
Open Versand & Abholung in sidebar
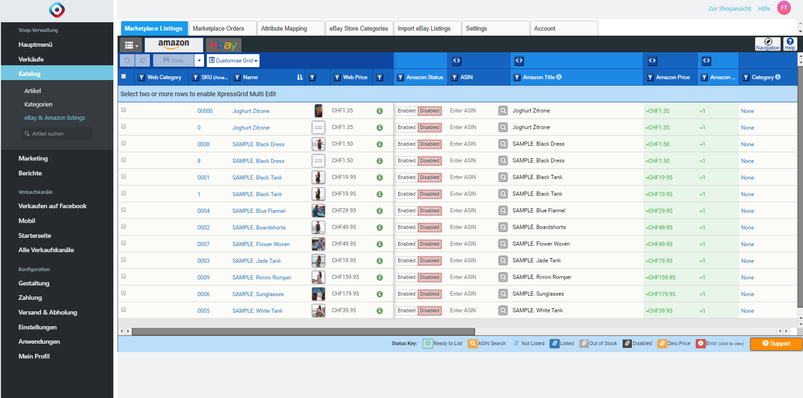click(x=48, y=312)
